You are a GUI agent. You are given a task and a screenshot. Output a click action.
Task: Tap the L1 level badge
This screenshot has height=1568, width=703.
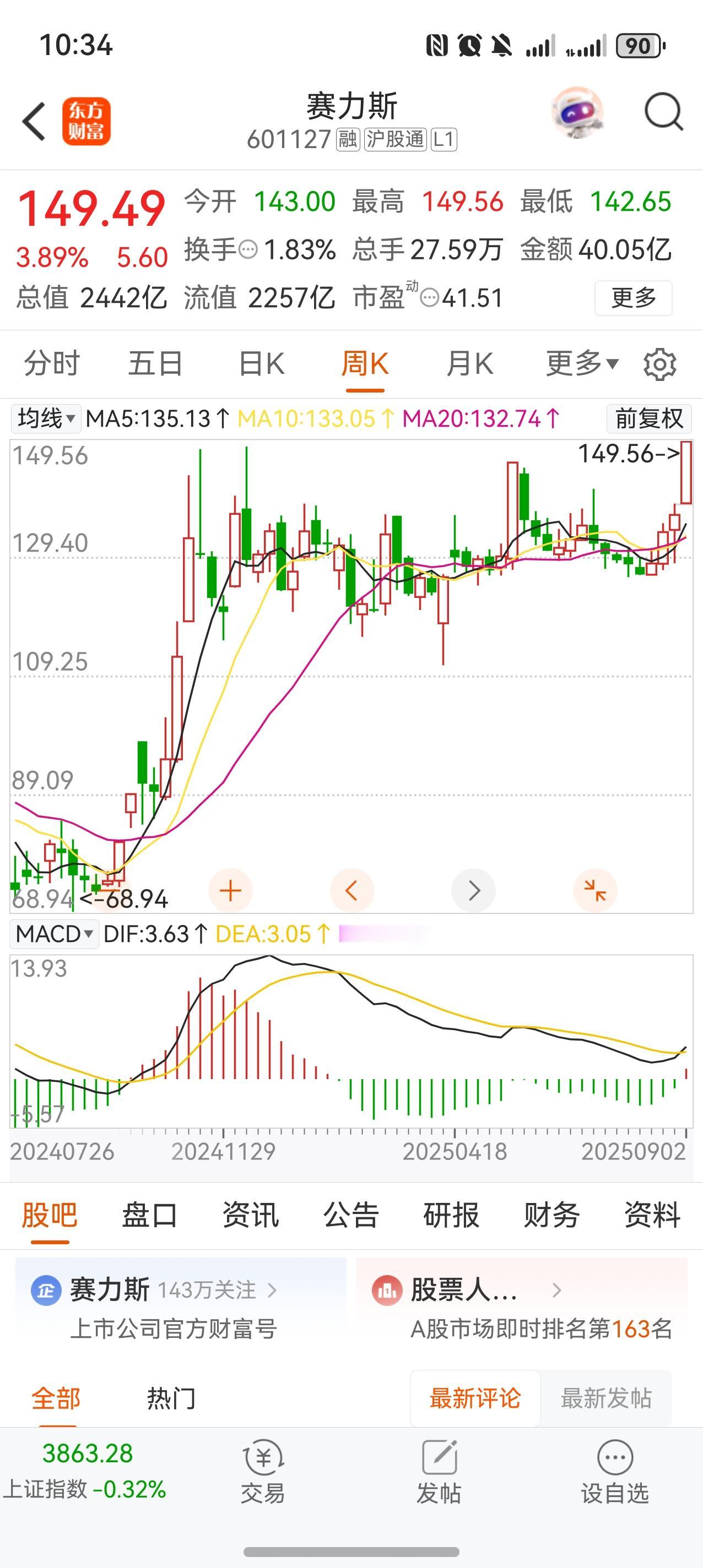[x=444, y=139]
